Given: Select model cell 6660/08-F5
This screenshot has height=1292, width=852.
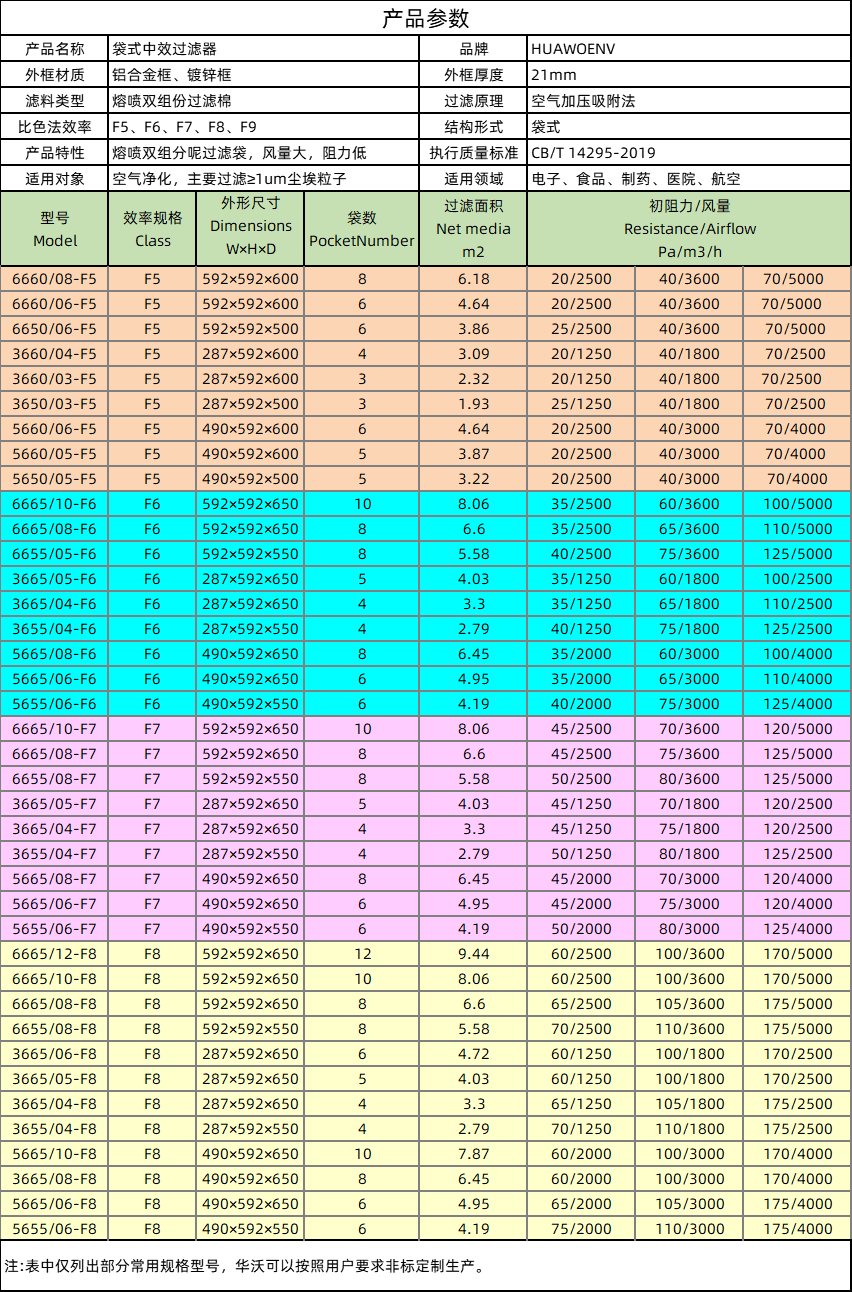Looking at the screenshot, I should [55, 279].
